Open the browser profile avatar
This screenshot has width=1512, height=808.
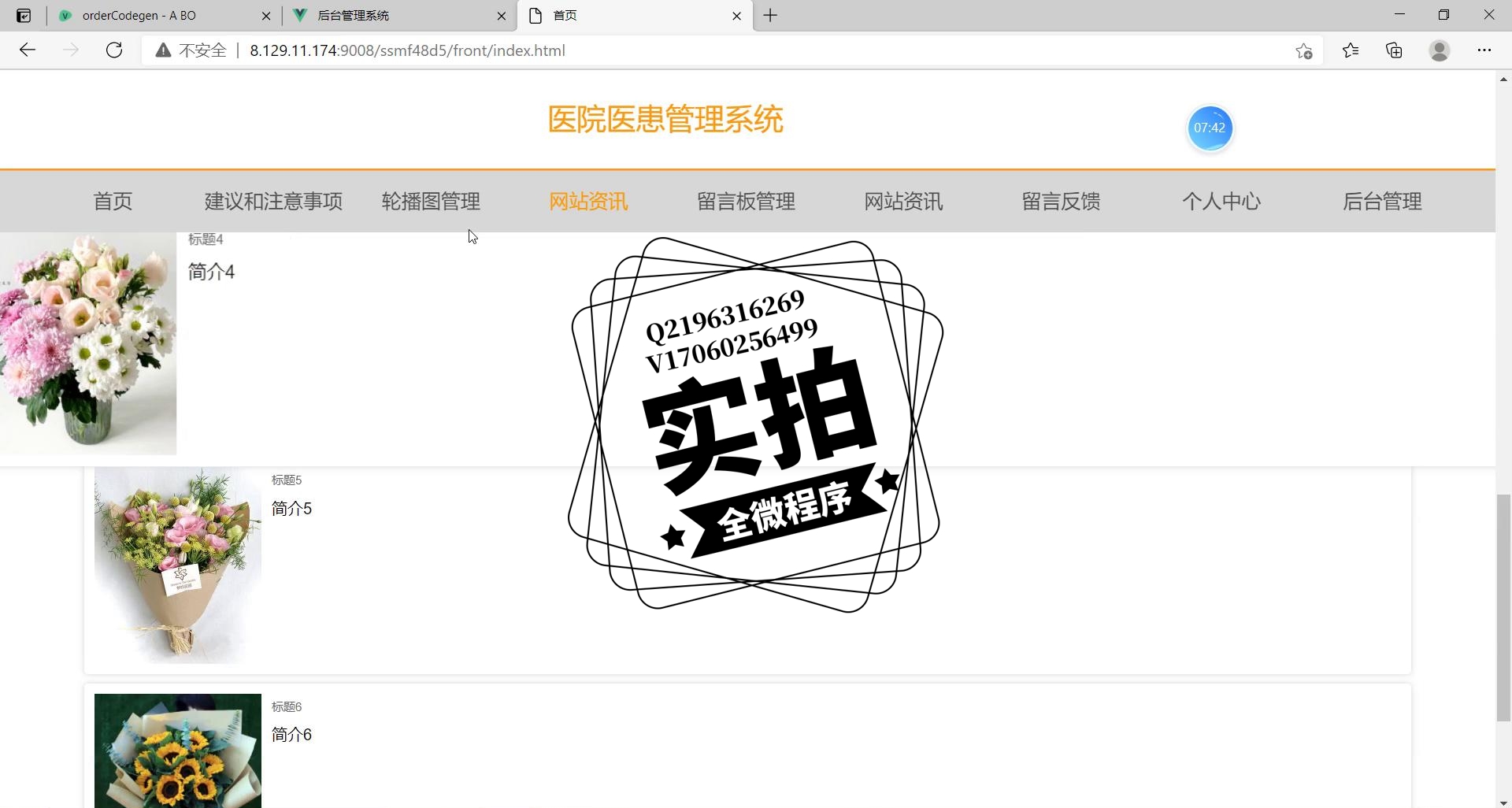[x=1440, y=50]
